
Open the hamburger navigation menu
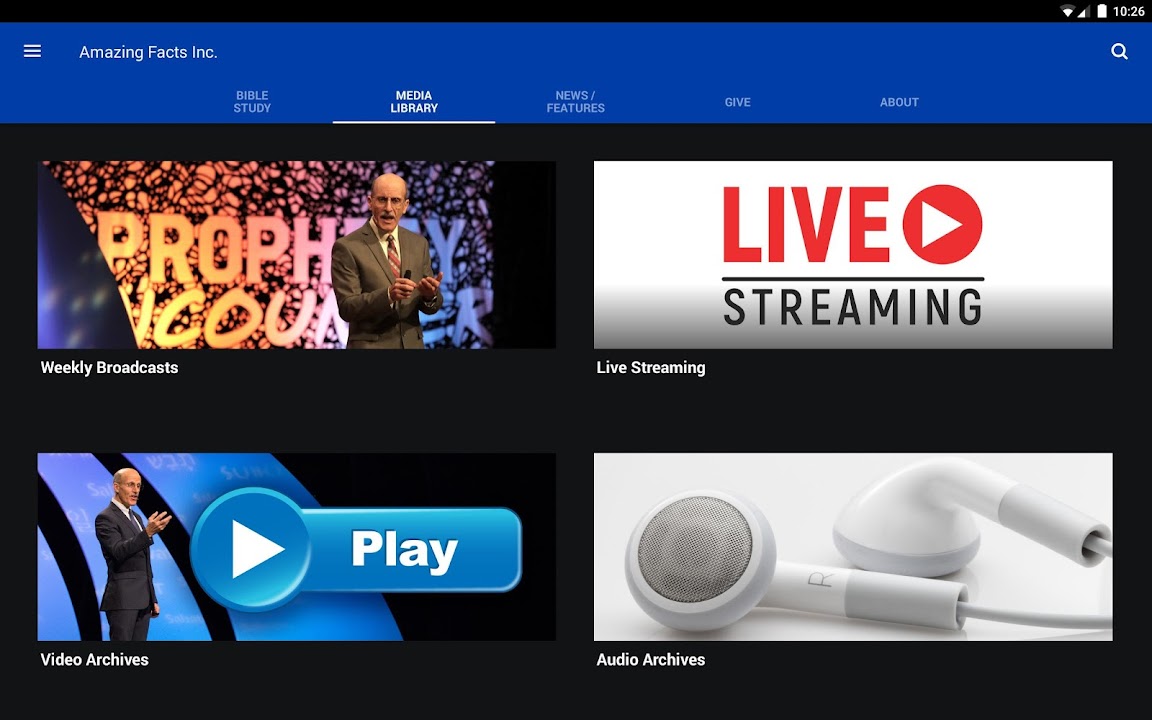(32, 51)
